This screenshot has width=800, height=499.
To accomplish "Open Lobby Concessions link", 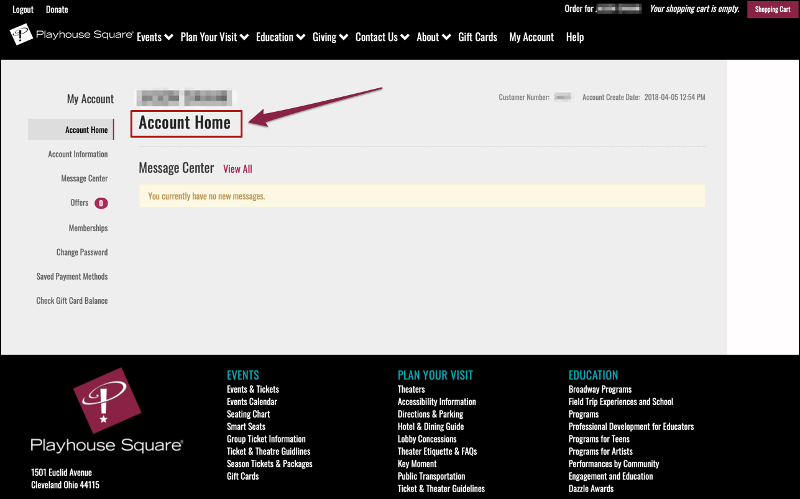I will click(427, 439).
